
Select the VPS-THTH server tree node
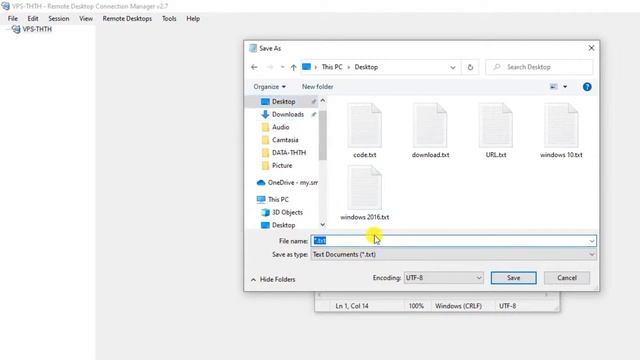[37, 29]
